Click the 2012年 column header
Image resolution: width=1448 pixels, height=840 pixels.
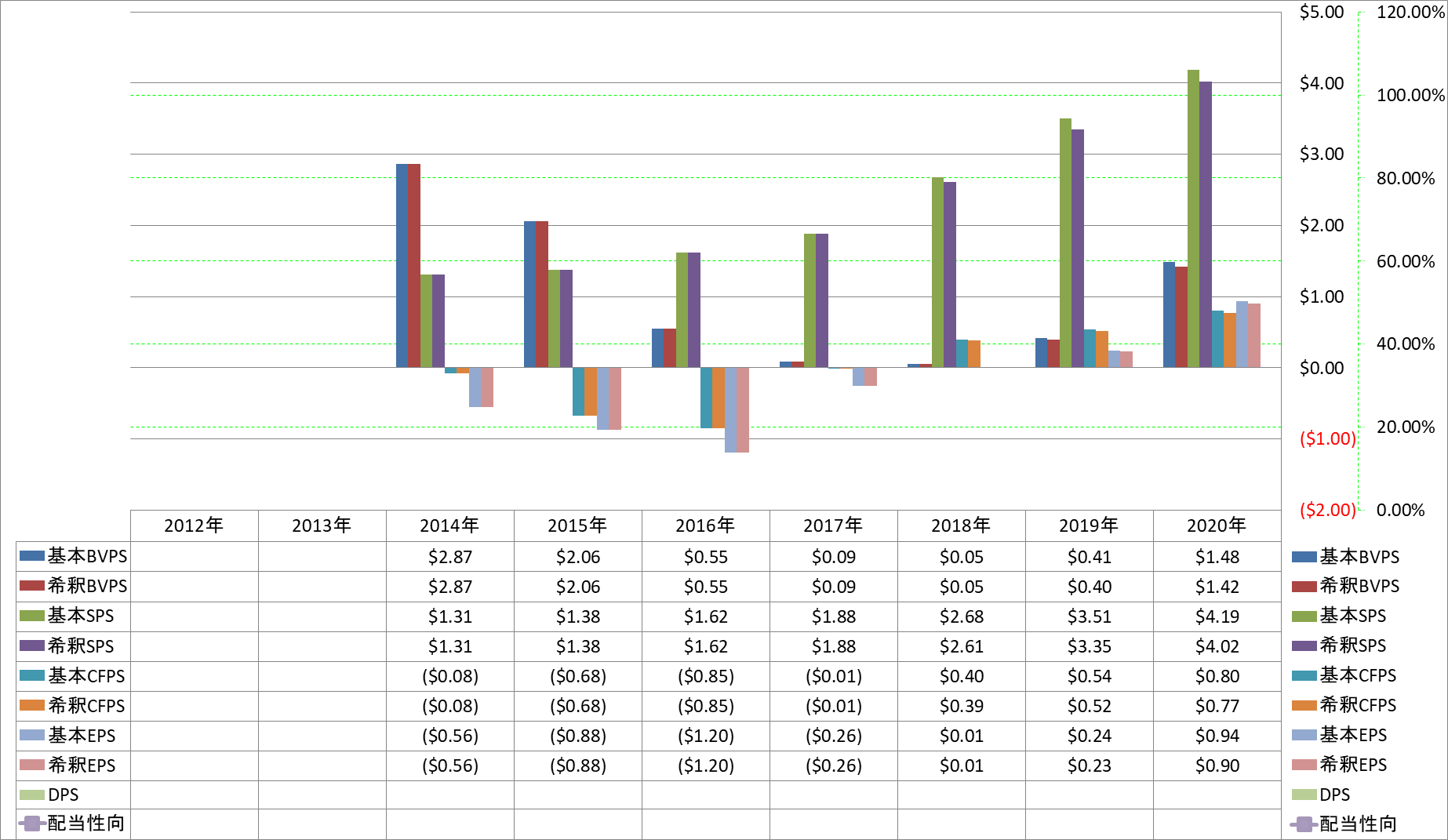194,525
